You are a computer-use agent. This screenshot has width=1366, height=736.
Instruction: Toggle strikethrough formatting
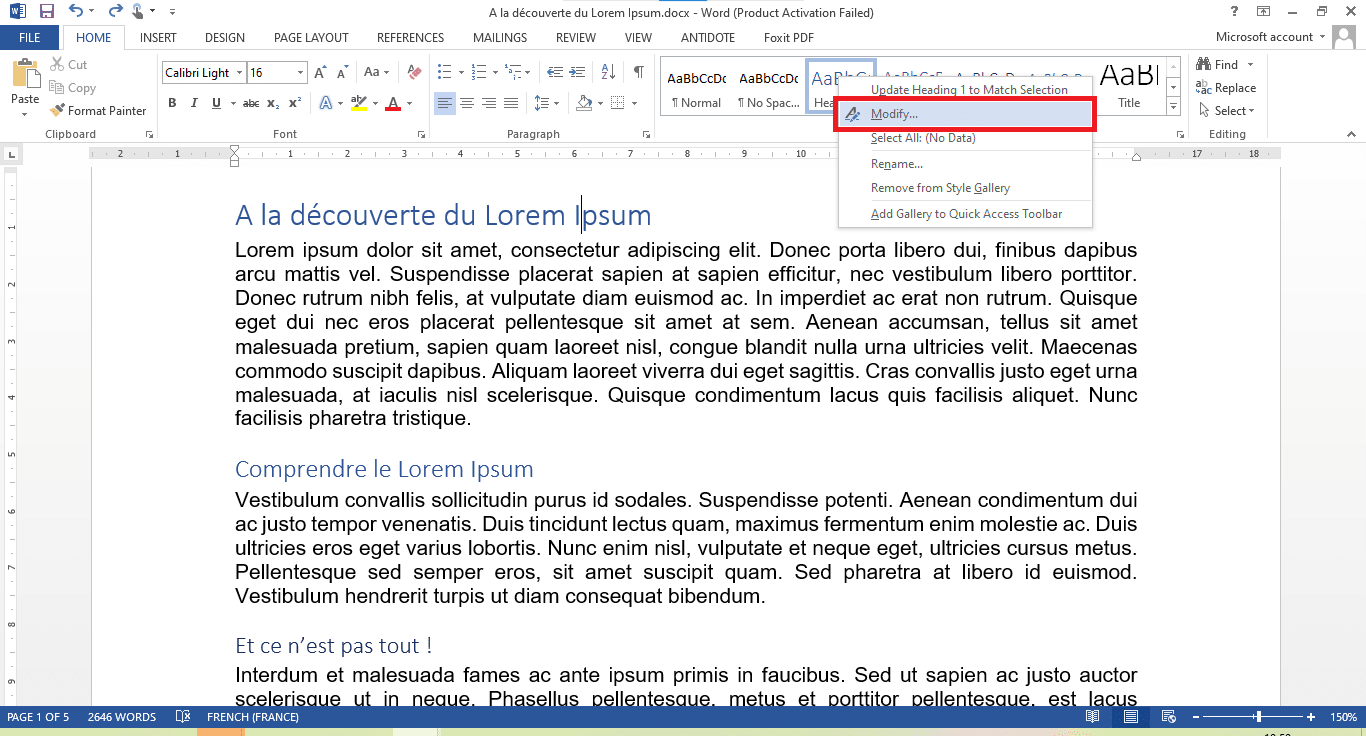[x=250, y=103]
